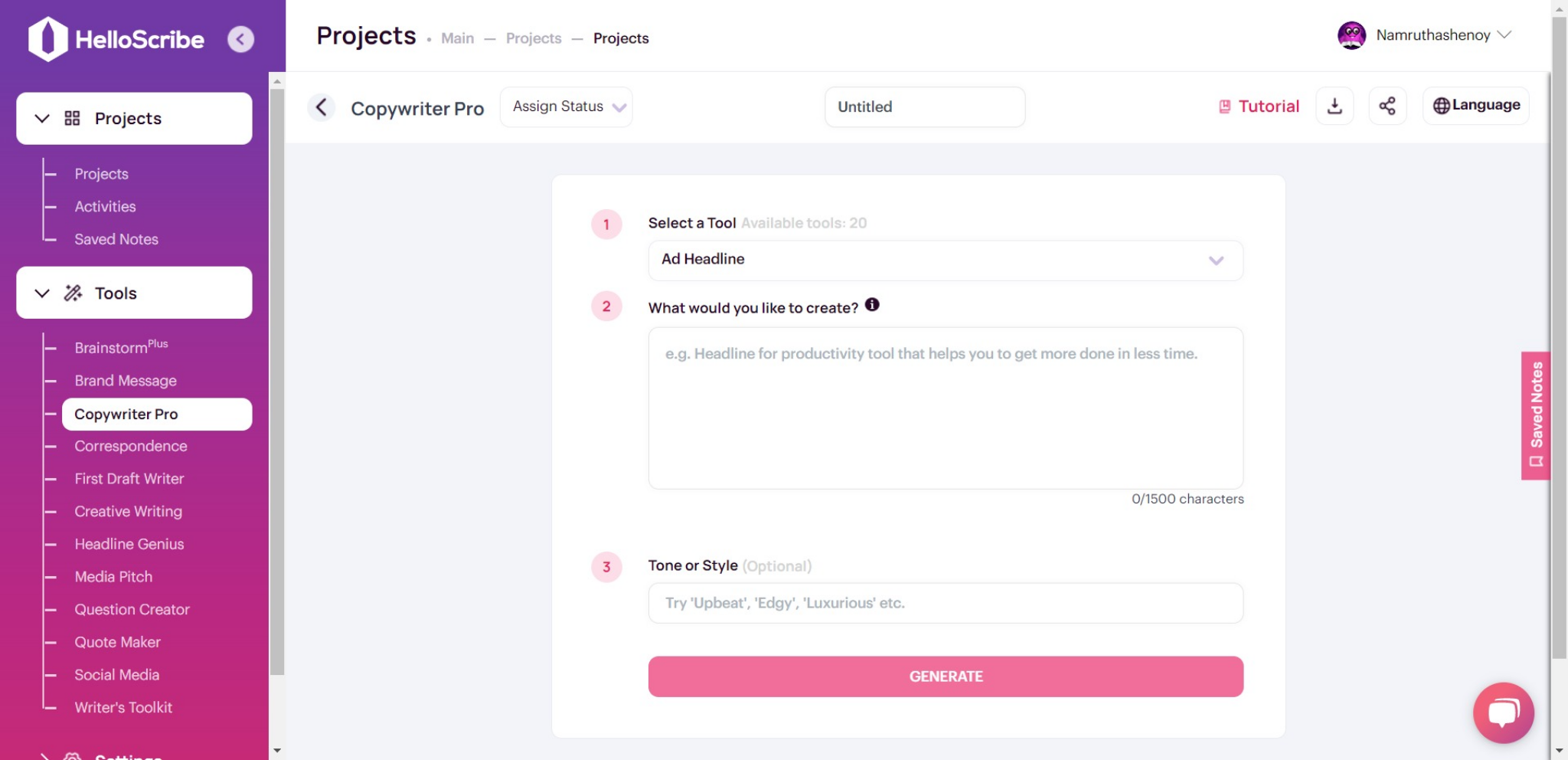Open the Saved Notes side tab
The height and width of the screenshot is (760, 1568).
pyautogui.click(x=1536, y=415)
